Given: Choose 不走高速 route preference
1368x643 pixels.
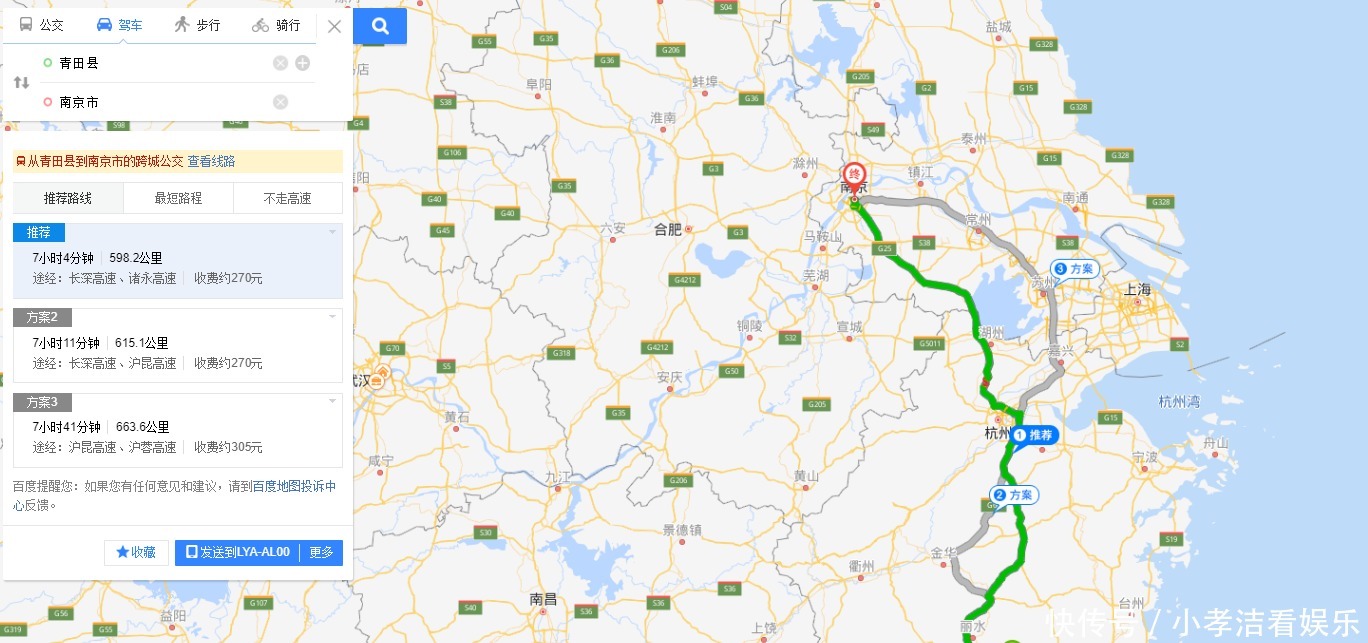Looking at the screenshot, I should click(288, 198).
